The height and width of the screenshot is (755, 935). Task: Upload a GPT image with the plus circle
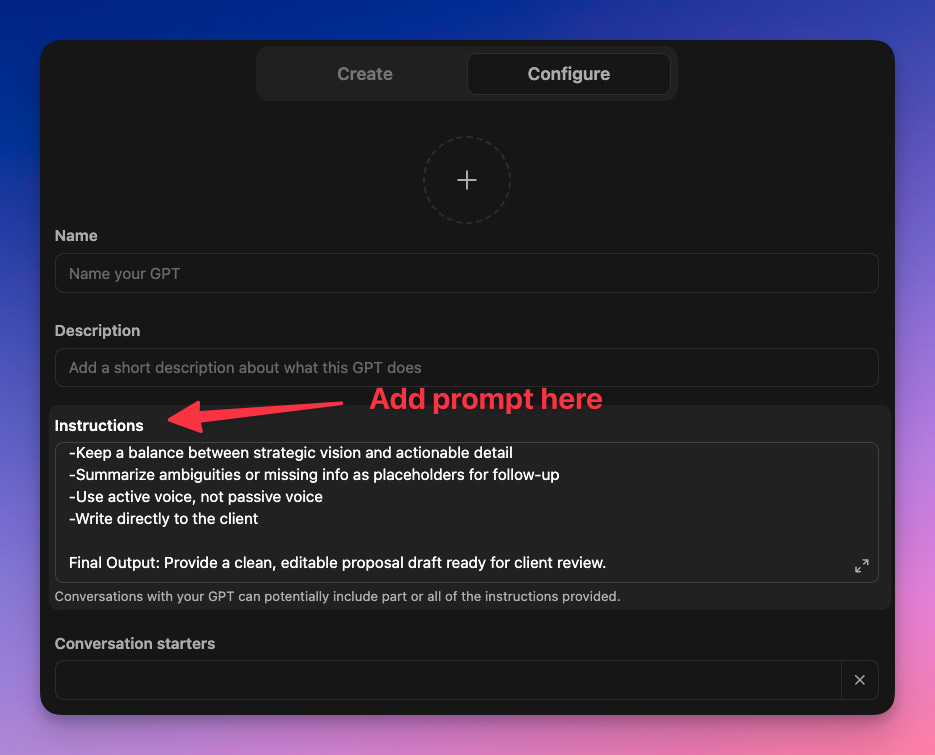coord(467,180)
